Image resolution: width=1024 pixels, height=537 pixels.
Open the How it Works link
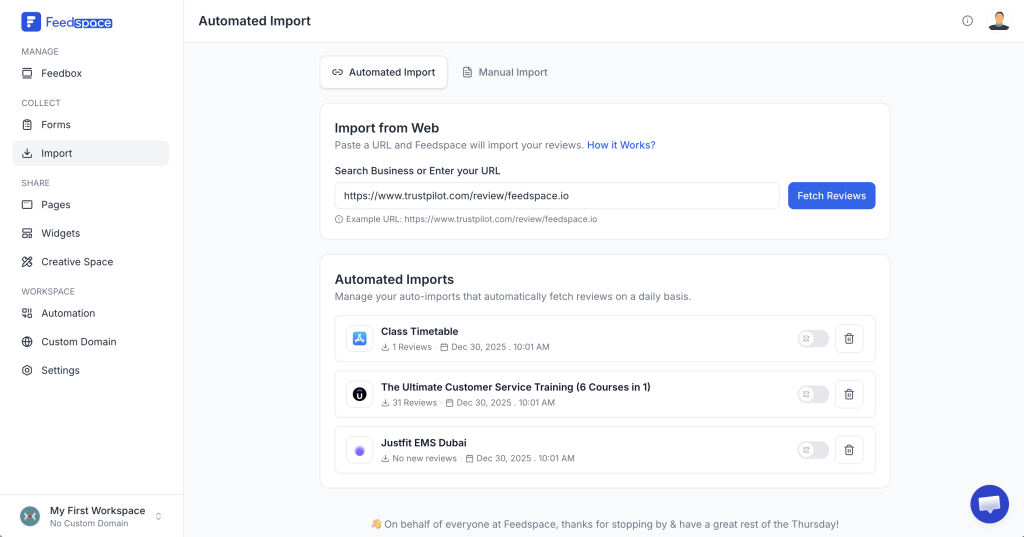click(x=621, y=145)
